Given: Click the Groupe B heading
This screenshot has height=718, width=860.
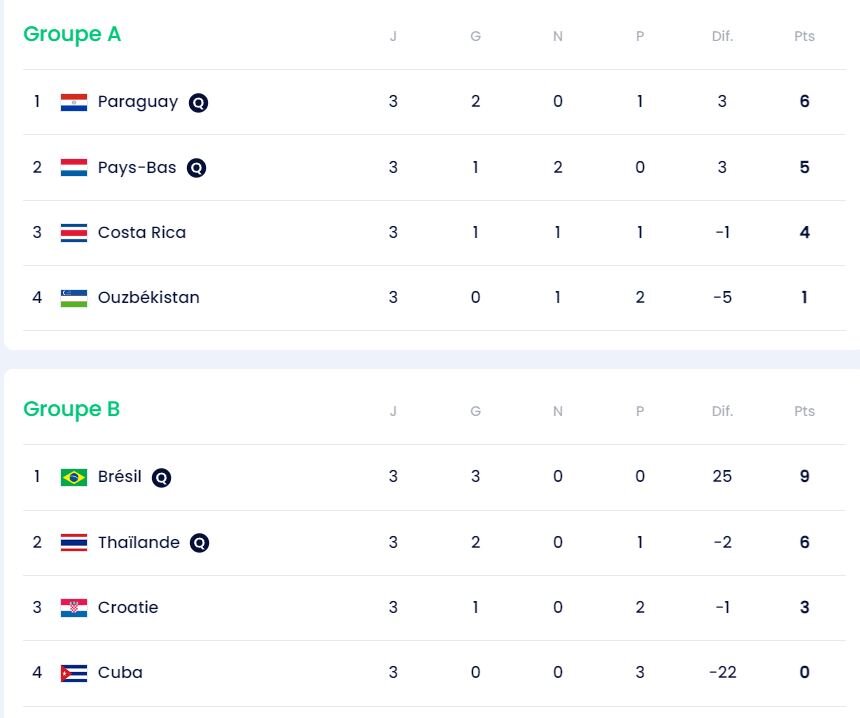Looking at the screenshot, I should [72, 409].
